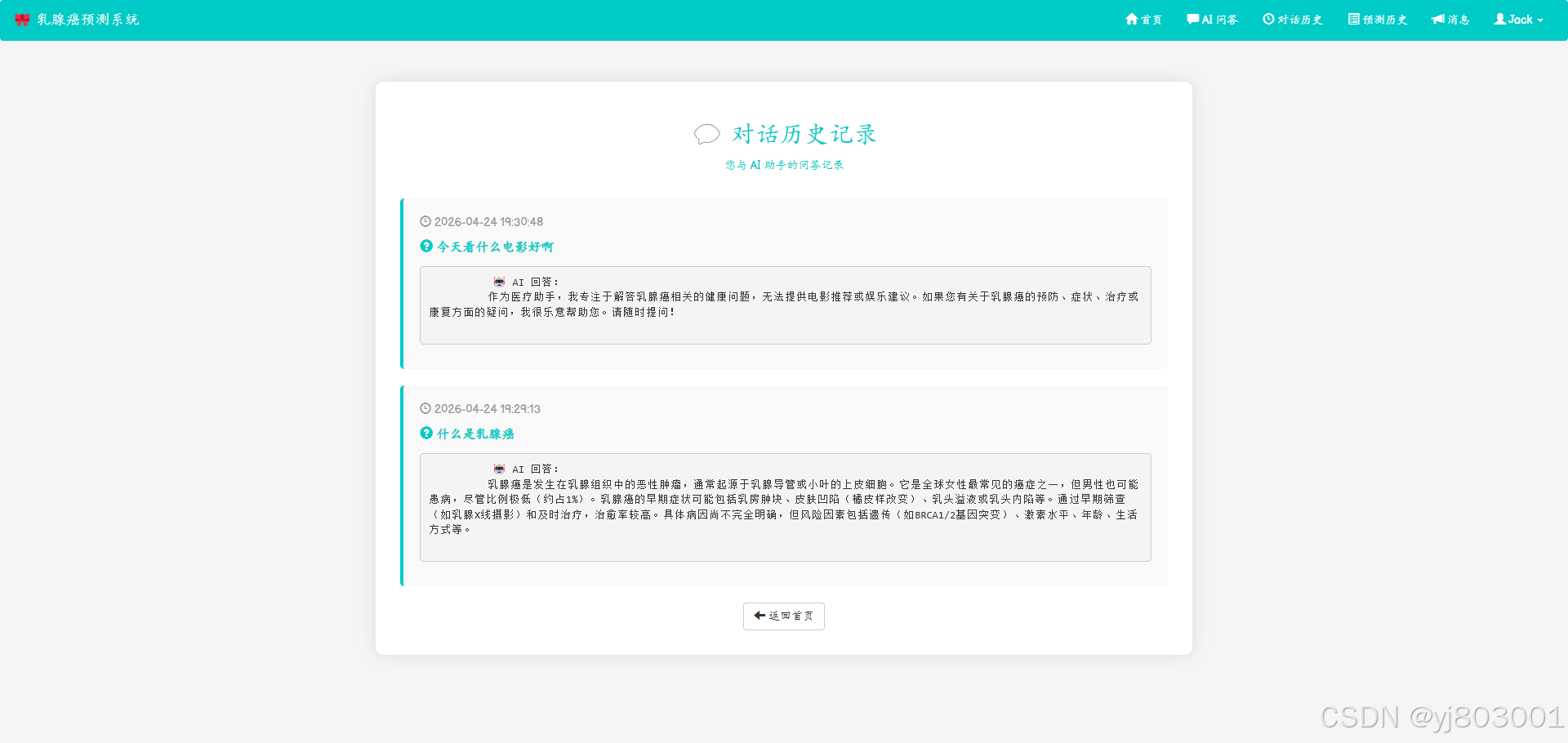Open 预测历史 in the navbar
This screenshot has height=743, width=1568.
pos(1378,20)
